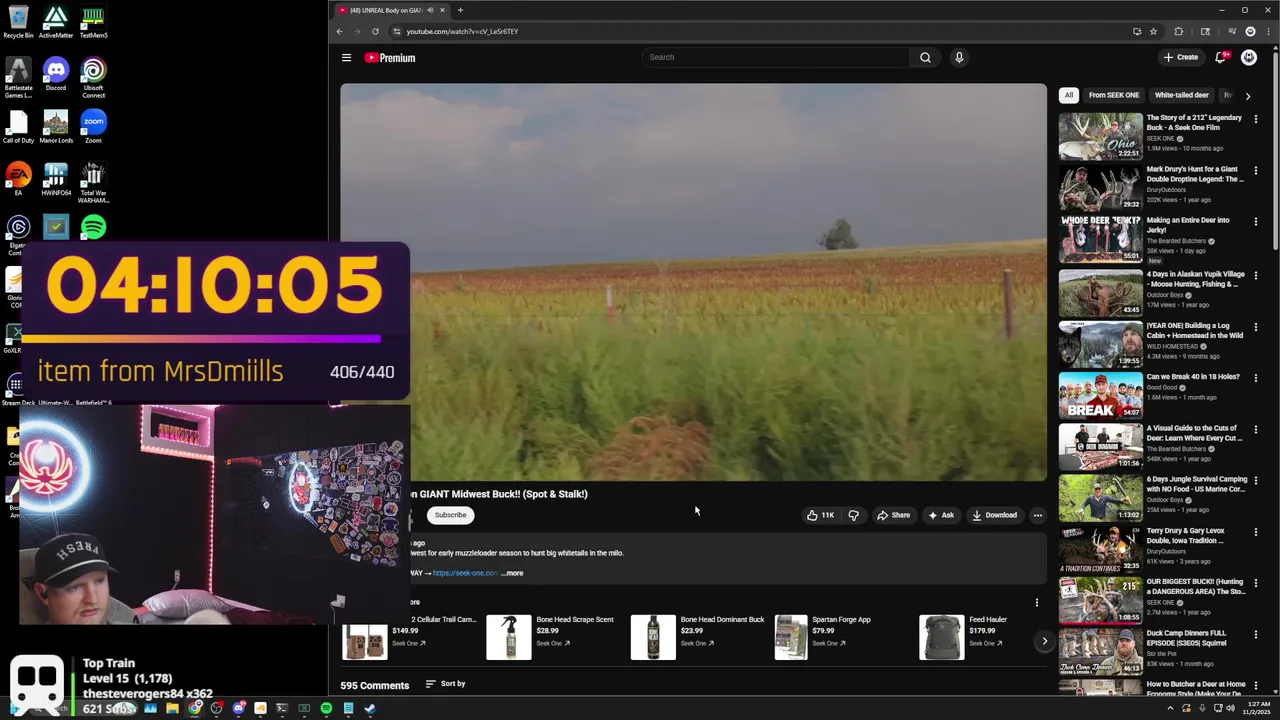Open Chrome three-dot menu
Viewport: 1280px width, 720px height.
pyautogui.click(x=1267, y=31)
